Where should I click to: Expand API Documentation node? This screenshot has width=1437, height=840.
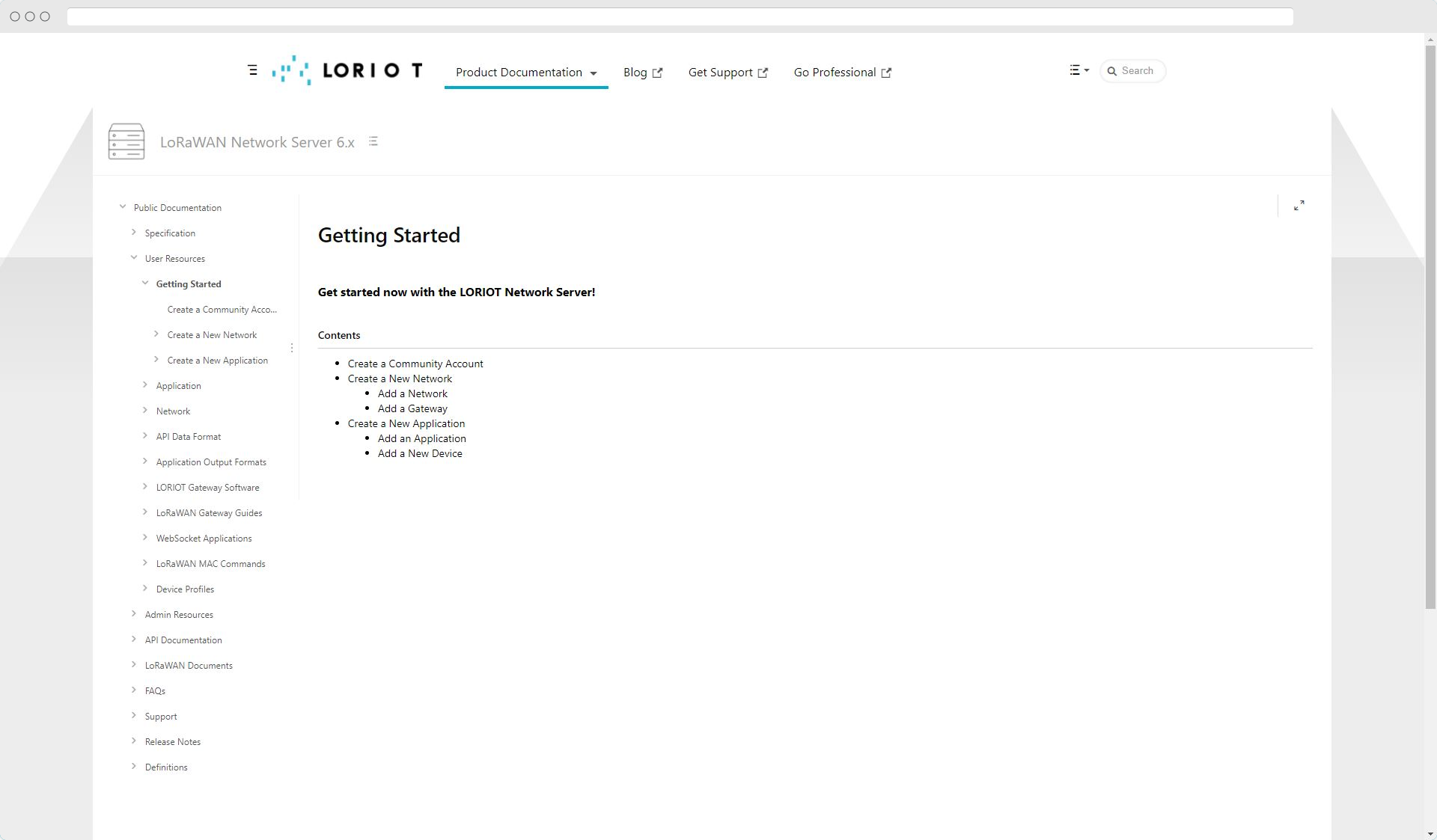134,640
